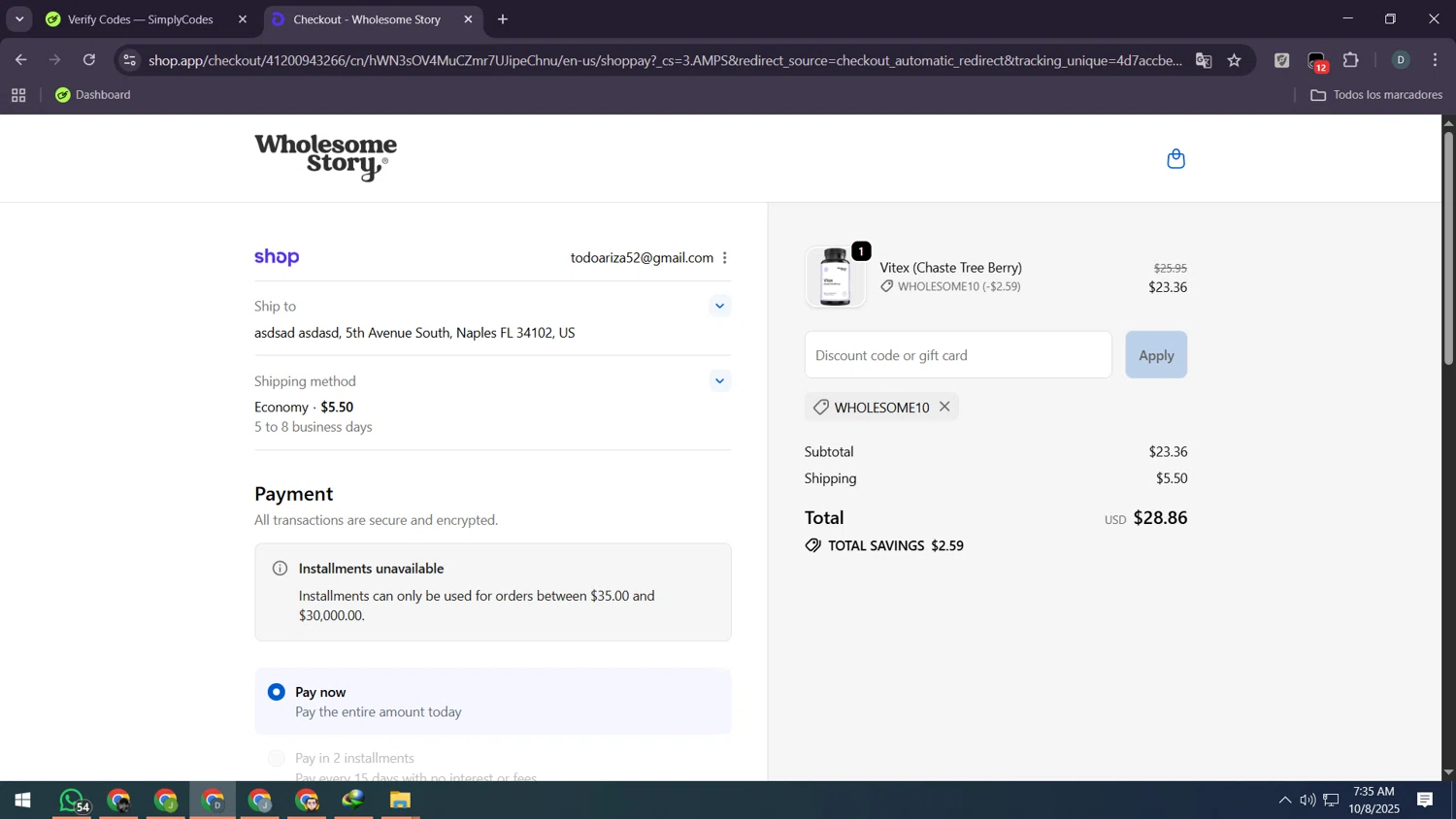
Task: Click the page vertical scrollbar
Action: (1448, 247)
